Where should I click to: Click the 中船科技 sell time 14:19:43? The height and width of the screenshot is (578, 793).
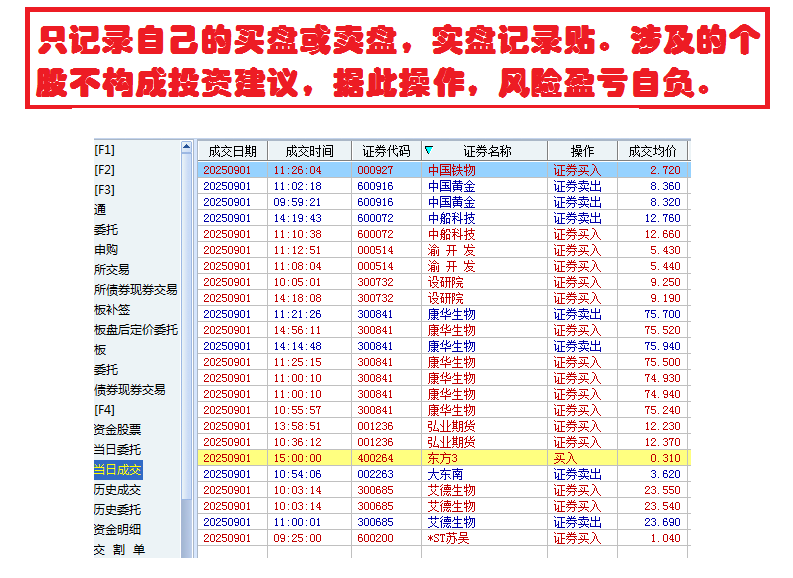coord(297,218)
